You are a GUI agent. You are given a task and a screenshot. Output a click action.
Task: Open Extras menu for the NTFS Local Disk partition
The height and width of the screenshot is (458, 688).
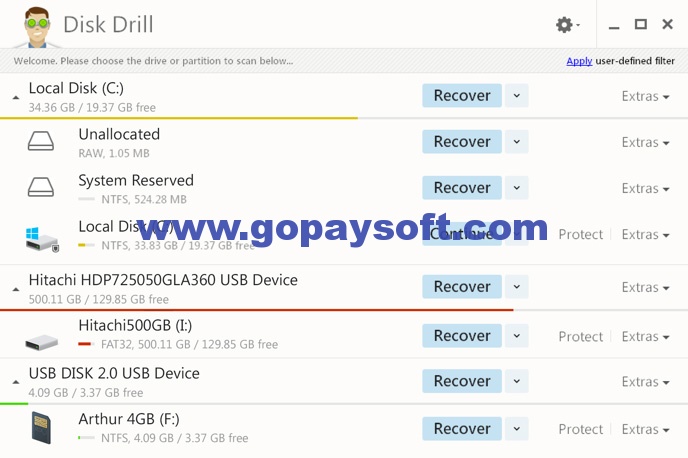coord(645,235)
